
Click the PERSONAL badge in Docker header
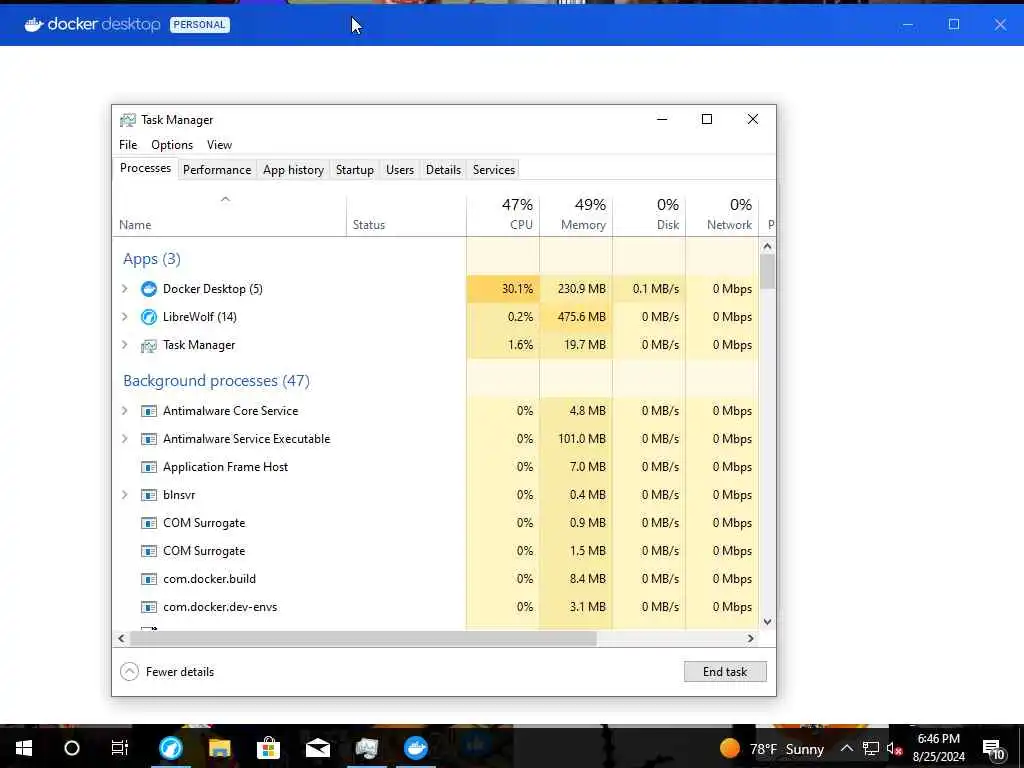(x=200, y=25)
